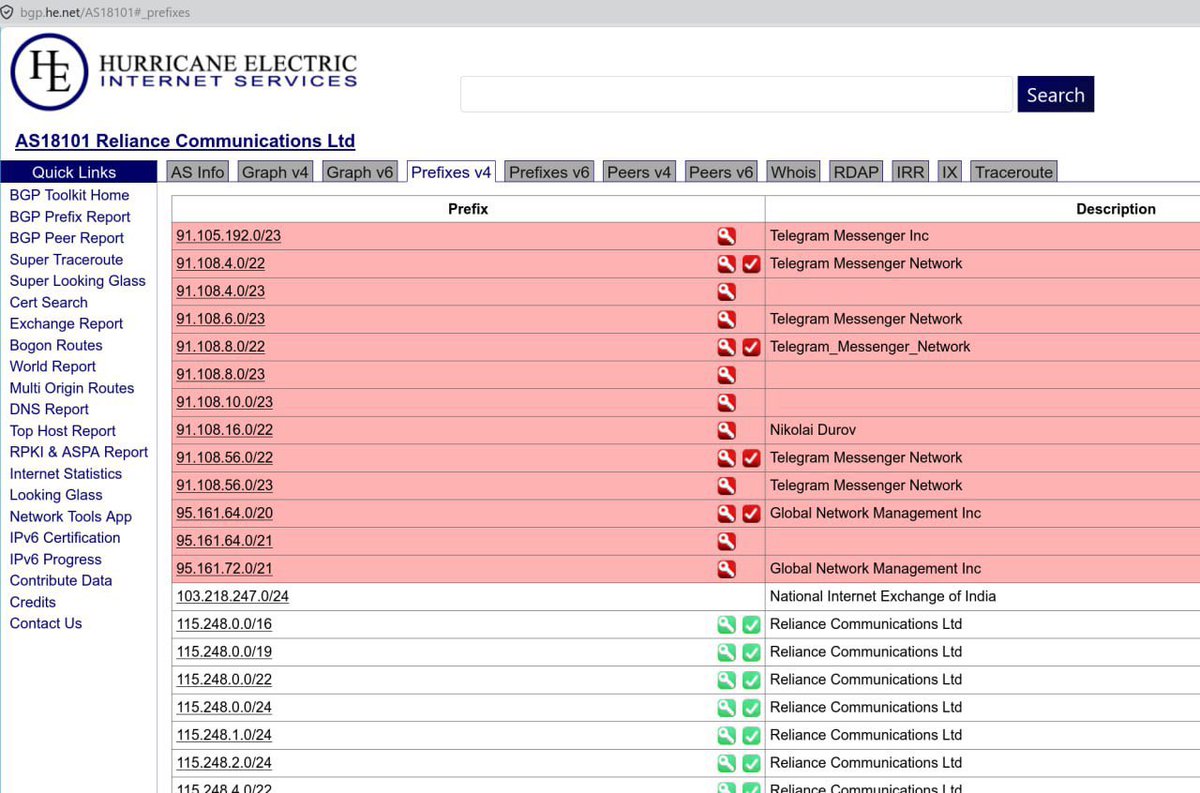Open prefix 91.108.16.0/22 link
The height and width of the screenshot is (793, 1200).
pyautogui.click(x=225, y=430)
